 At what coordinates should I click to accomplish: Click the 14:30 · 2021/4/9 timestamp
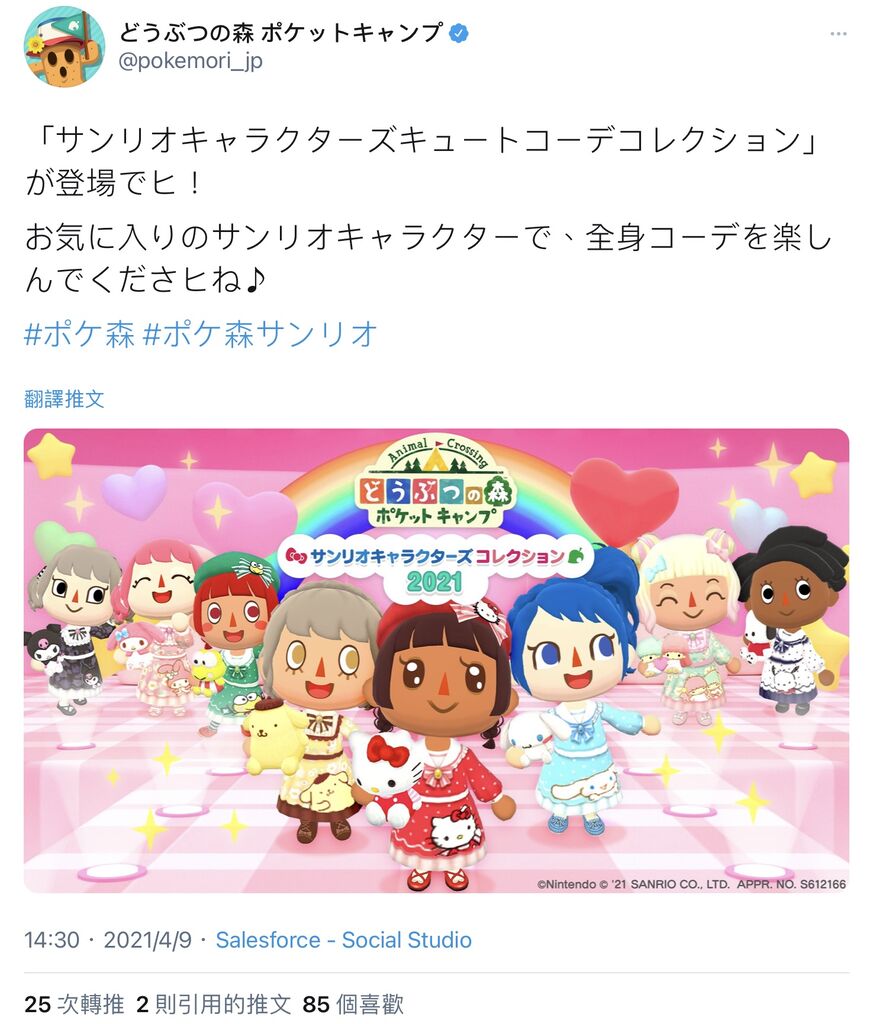pyautogui.click(x=108, y=940)
